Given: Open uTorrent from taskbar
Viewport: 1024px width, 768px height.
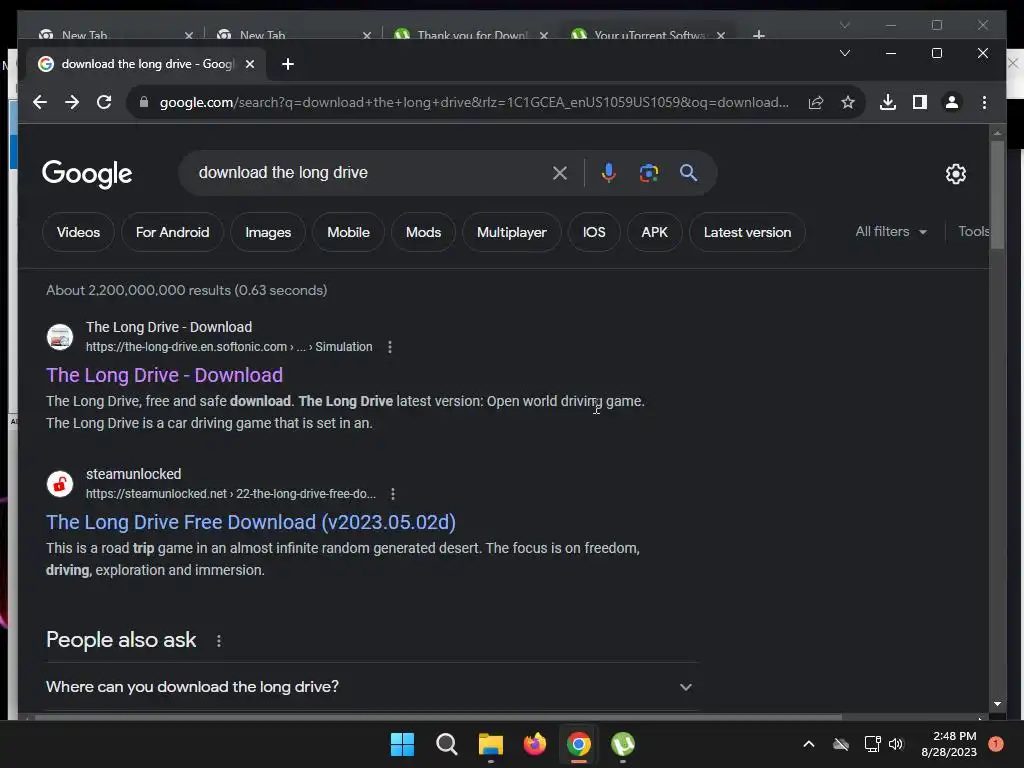Looking at the screenshot, I should tap(623, 744).
